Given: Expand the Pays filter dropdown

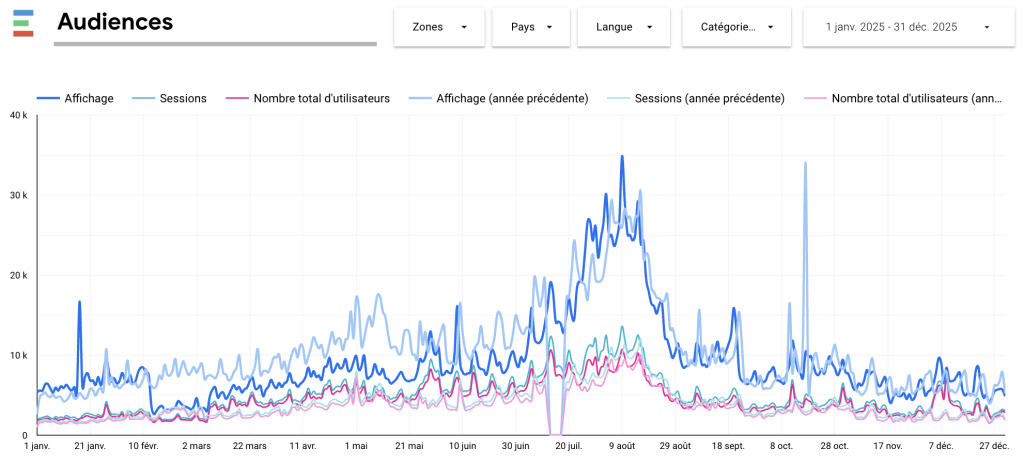Looking at the screenshot, I should (x=531, y=27).
